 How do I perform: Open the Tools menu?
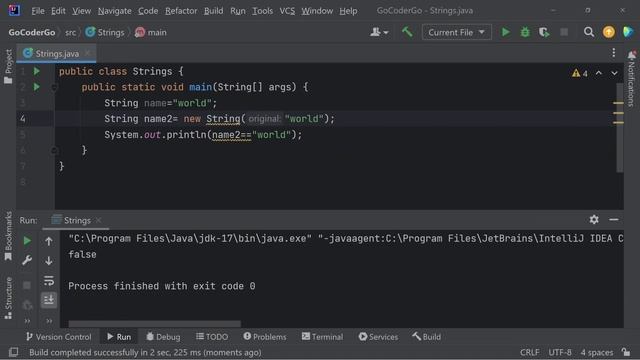click(262, 11)
